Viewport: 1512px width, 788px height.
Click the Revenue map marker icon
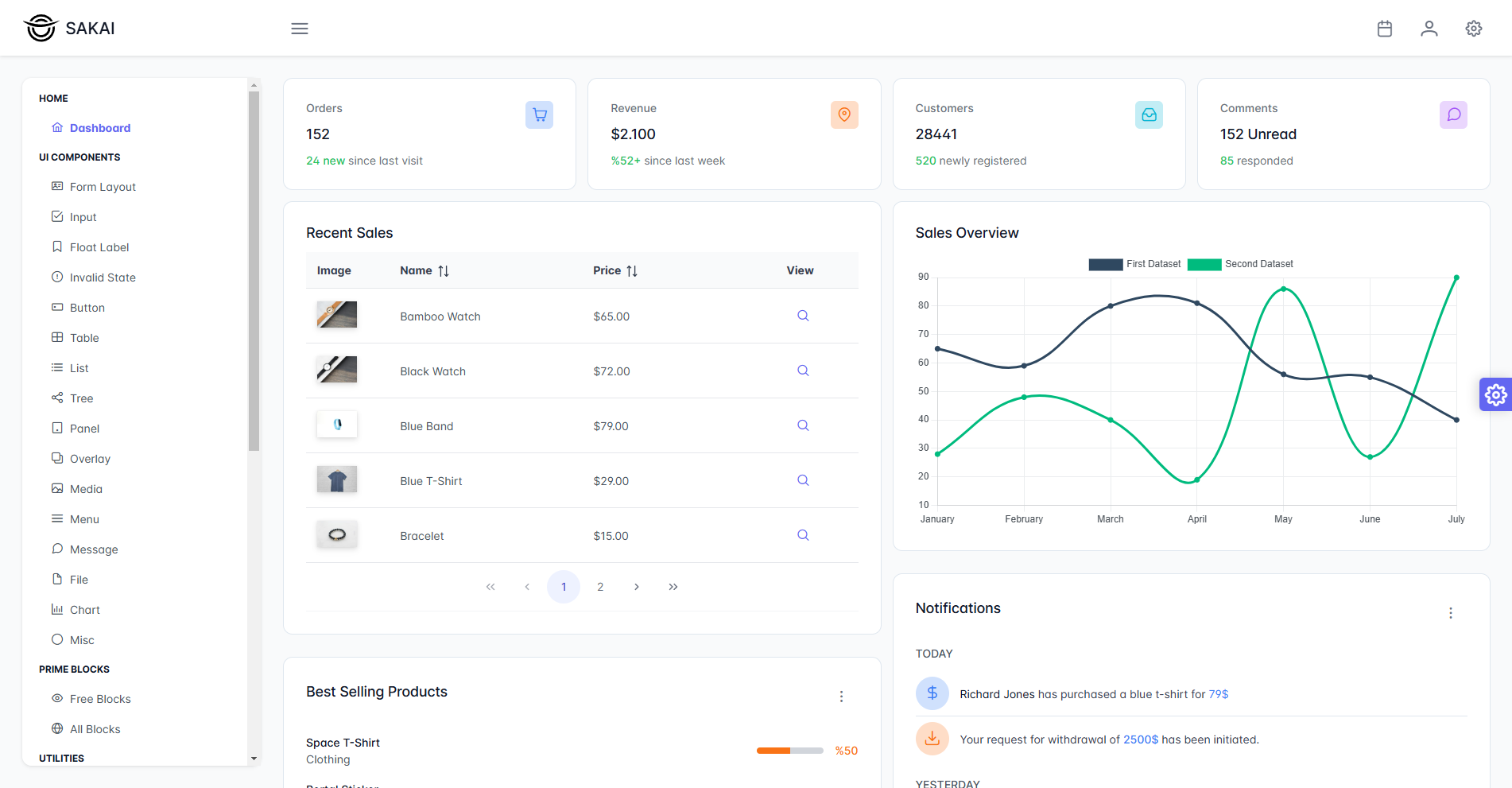pyautogui.click(x=844, y=115)
